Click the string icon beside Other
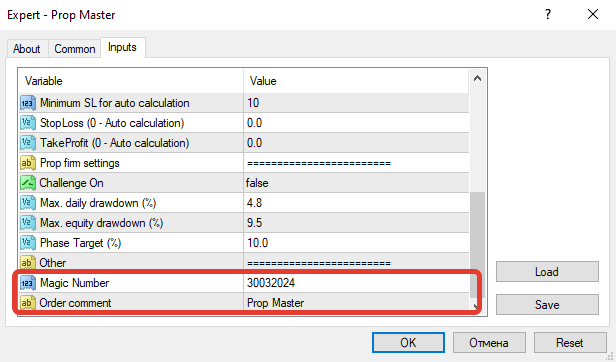The height and width of the screenshot is (362, 616). (28, 263)
